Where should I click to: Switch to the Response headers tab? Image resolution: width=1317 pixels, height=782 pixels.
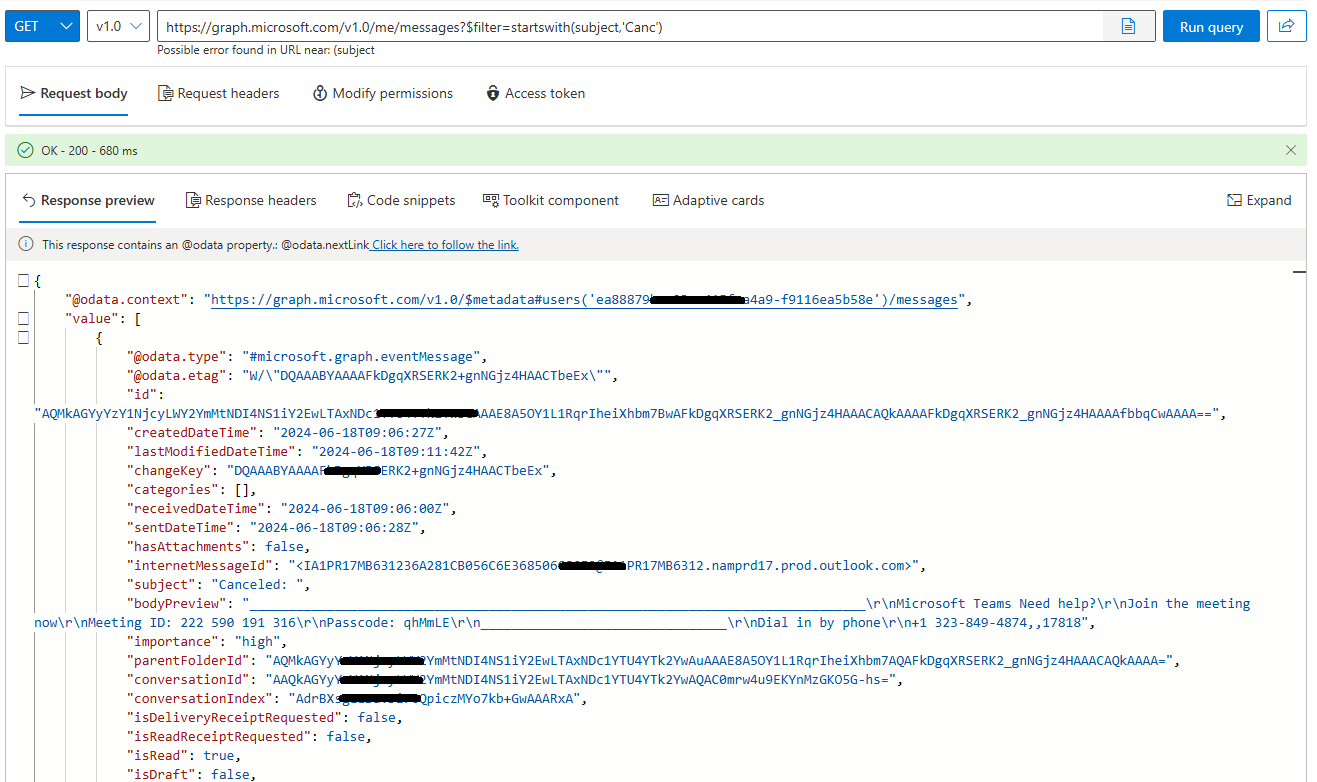tap(251, 200)
